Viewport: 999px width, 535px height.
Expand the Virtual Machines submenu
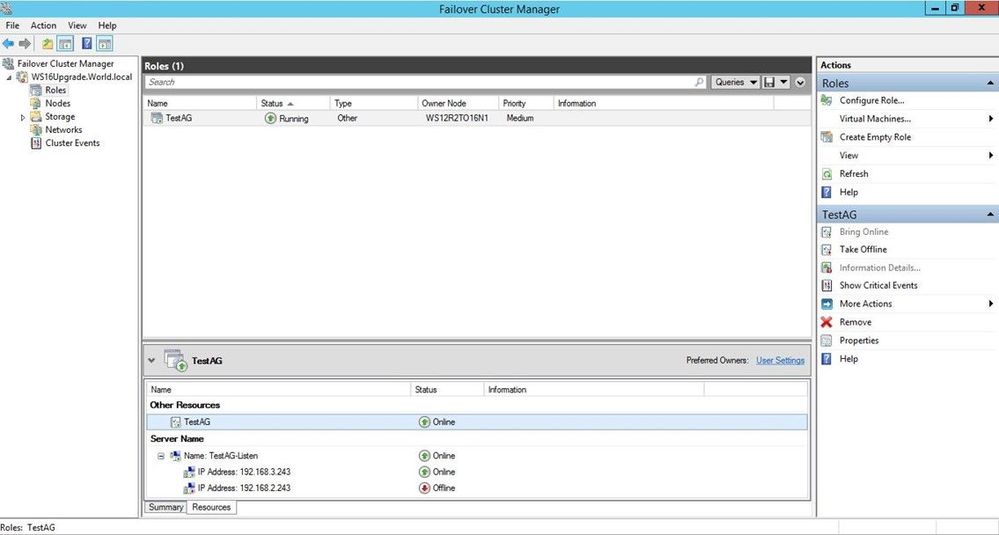tap(991, 119)
